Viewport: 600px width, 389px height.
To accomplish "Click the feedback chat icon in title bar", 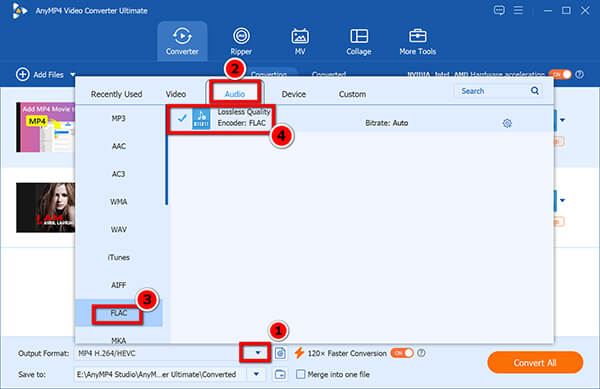I will [499, 10].
